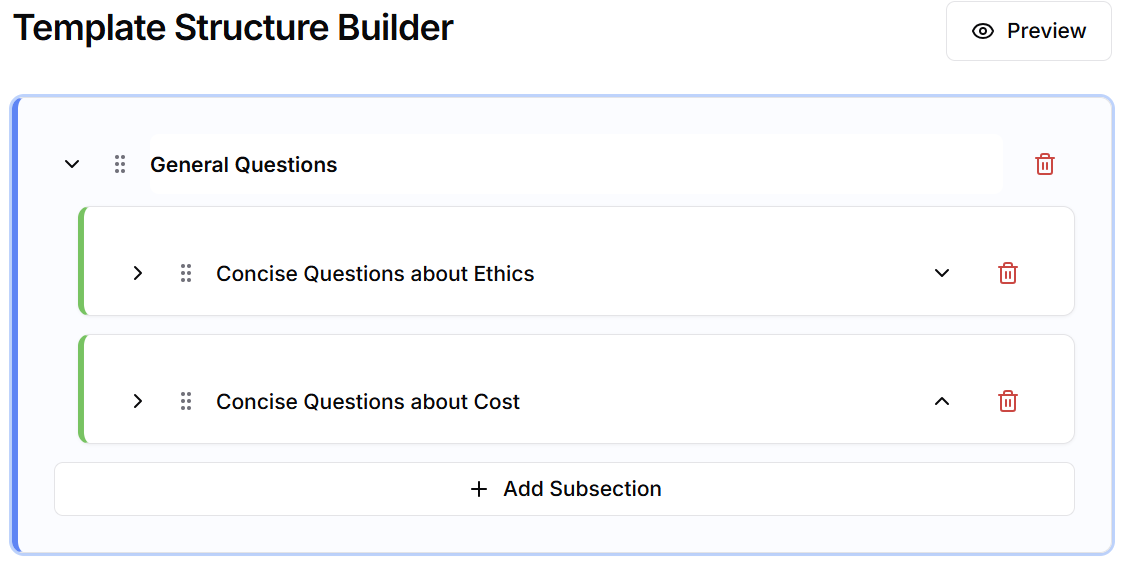Collapse the General Questions section
The height and width of the screenshot is (574, 1141).
pyautogui.click(x=72, y=164)
